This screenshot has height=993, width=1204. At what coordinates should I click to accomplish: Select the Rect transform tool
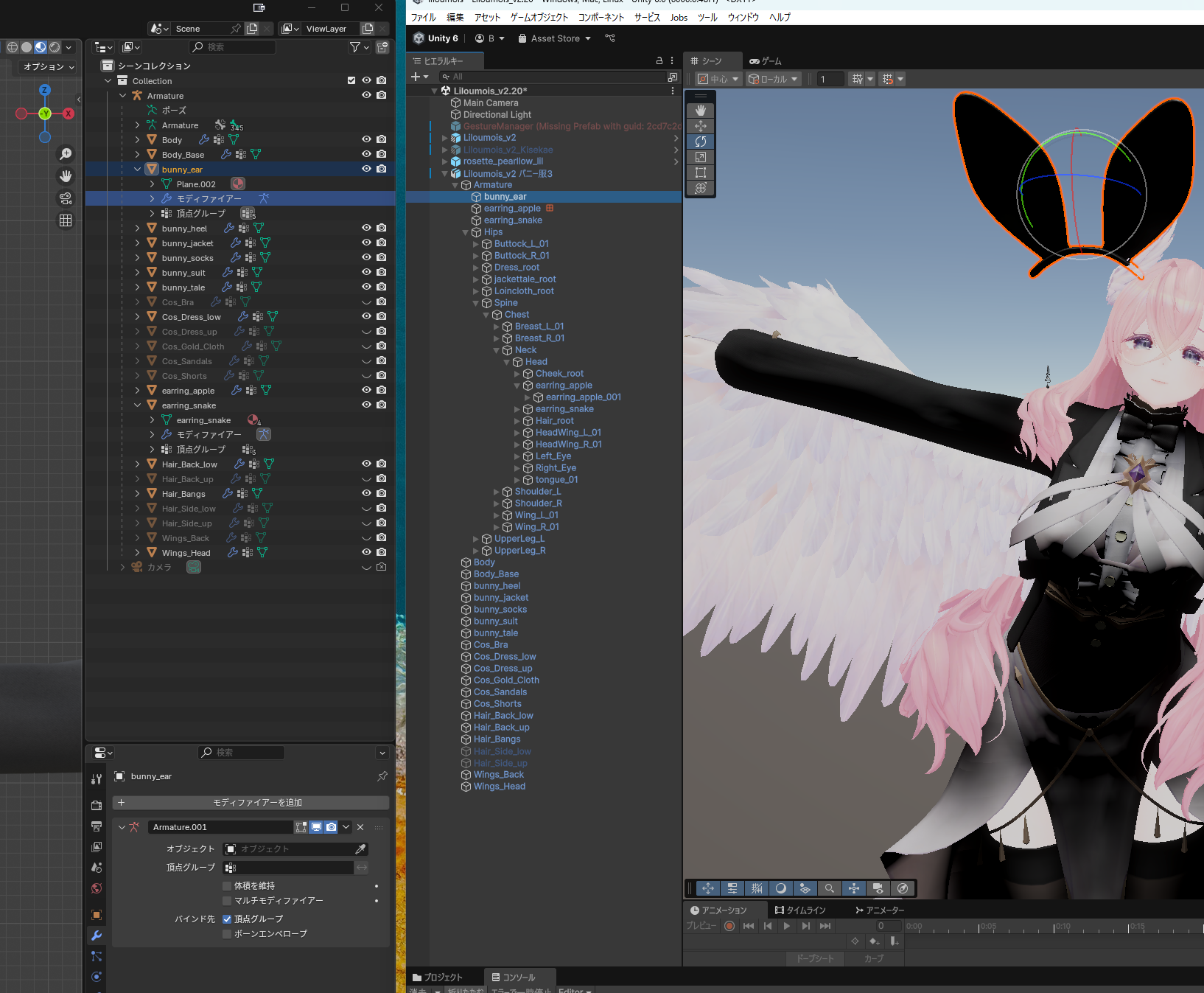700,173
